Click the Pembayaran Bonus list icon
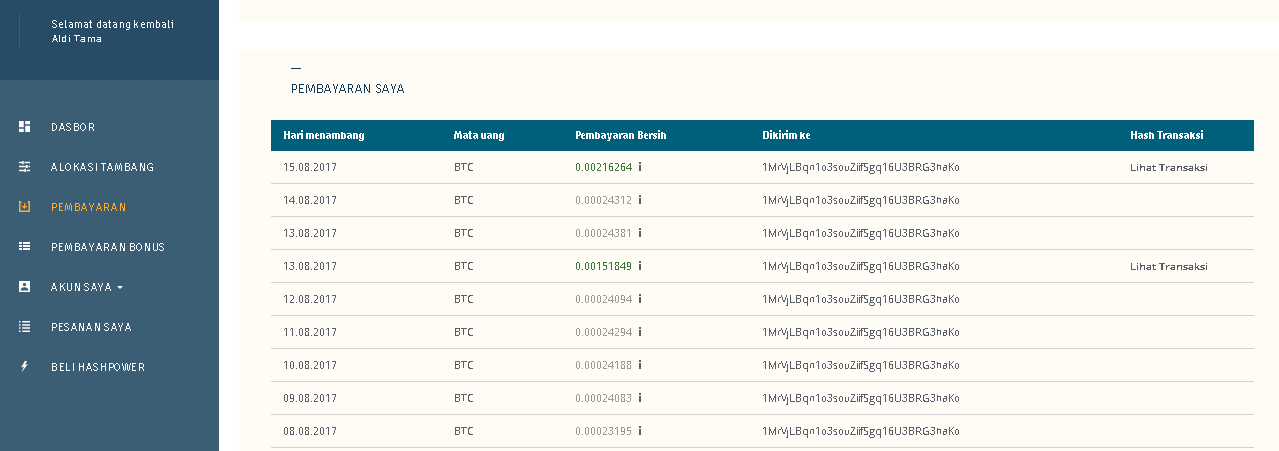The image size is (1279, 451). click(x=25, y=247)
